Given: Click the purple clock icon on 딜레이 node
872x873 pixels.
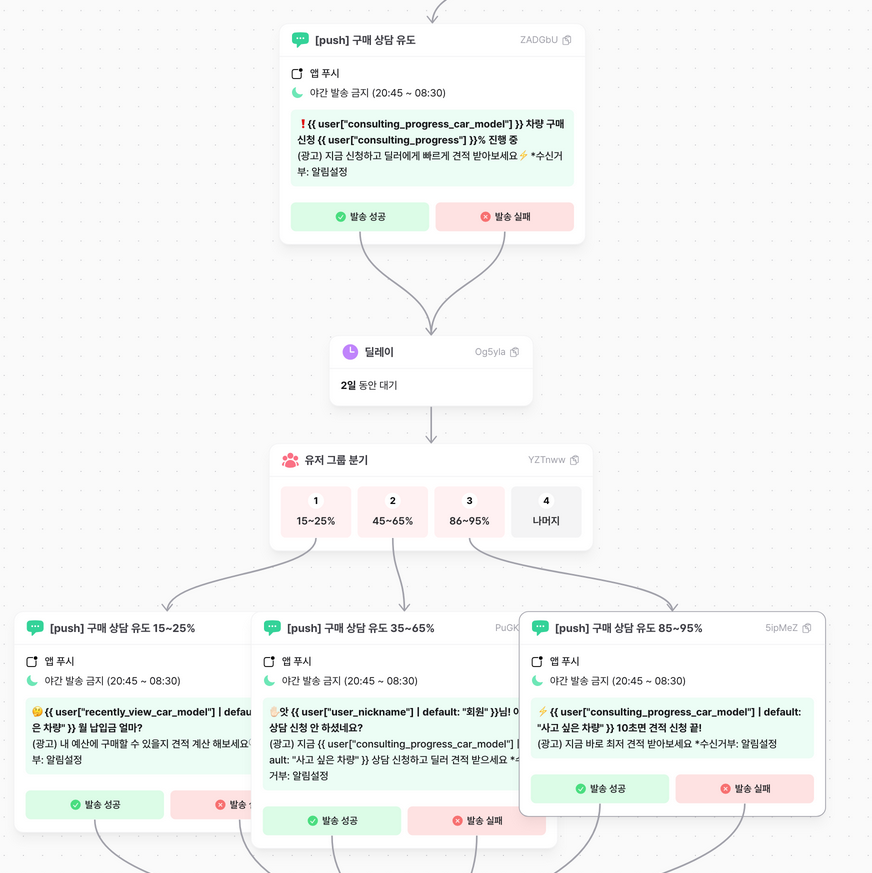Looking at the screenshot, I should pos(350,352).
